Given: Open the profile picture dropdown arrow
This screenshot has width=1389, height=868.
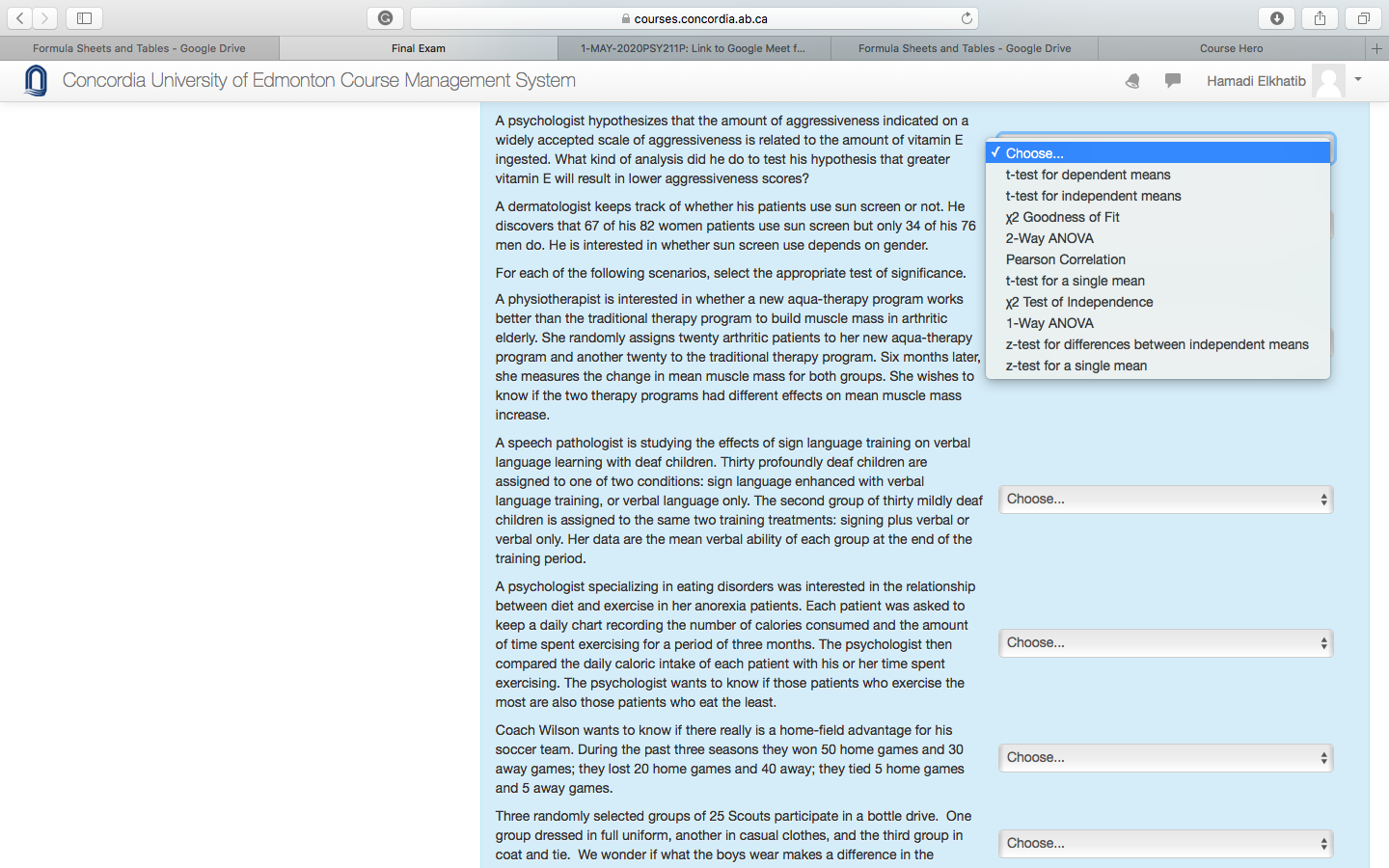Looking at the screenshot, I should point(1358,81).
